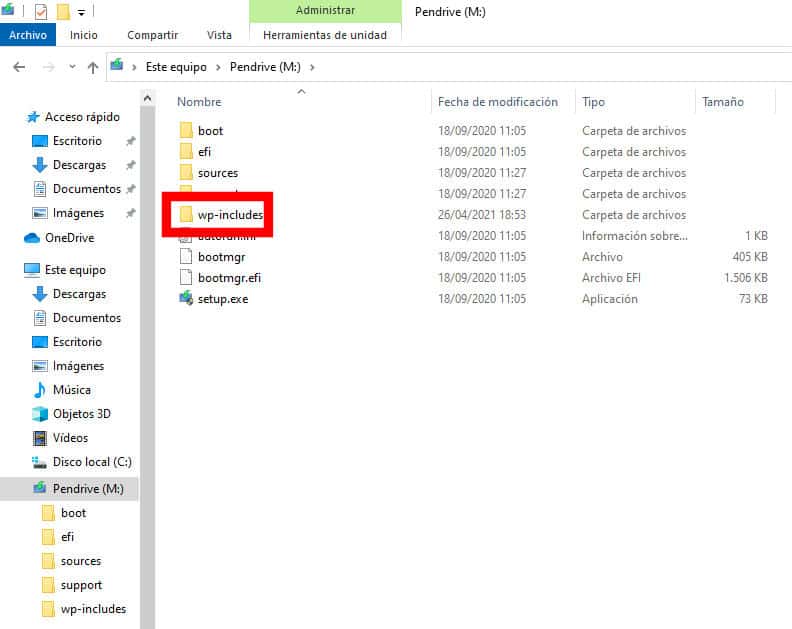Click the setup.exe application icon
Image resolution: width=792 pixels, height=629 pixels.
pos(185,299)
